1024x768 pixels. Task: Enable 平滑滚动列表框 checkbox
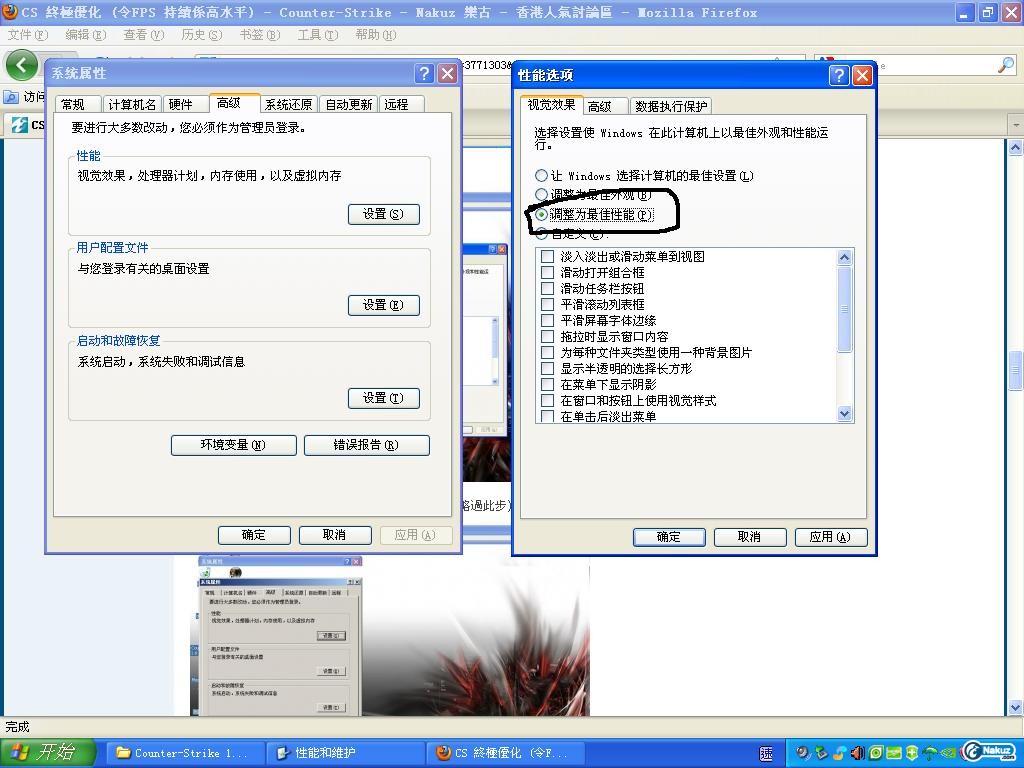pyautogui.click(x=547, y=304)
